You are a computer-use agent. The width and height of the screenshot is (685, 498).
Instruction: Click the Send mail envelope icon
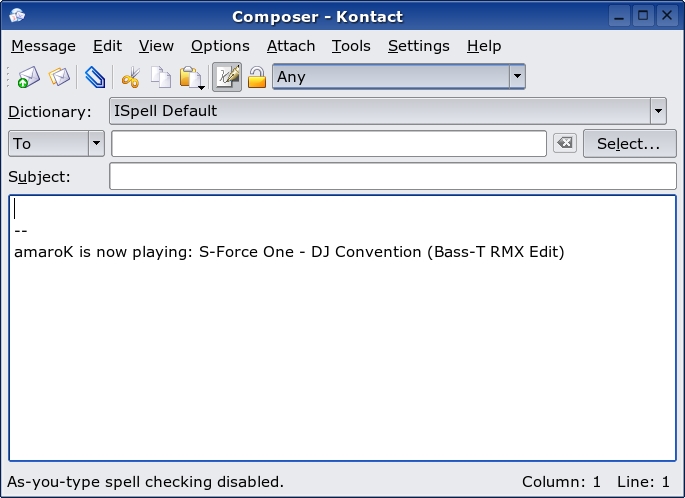point(29,77)
